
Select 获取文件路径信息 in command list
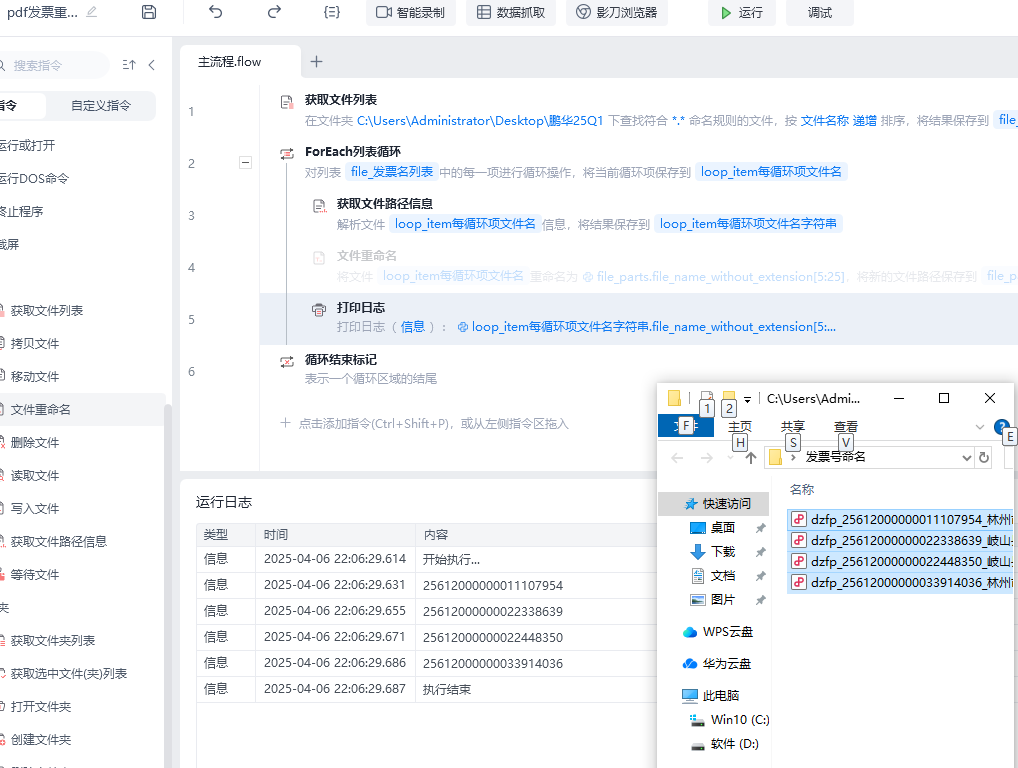pyautogui.click(x=59, y=542)
